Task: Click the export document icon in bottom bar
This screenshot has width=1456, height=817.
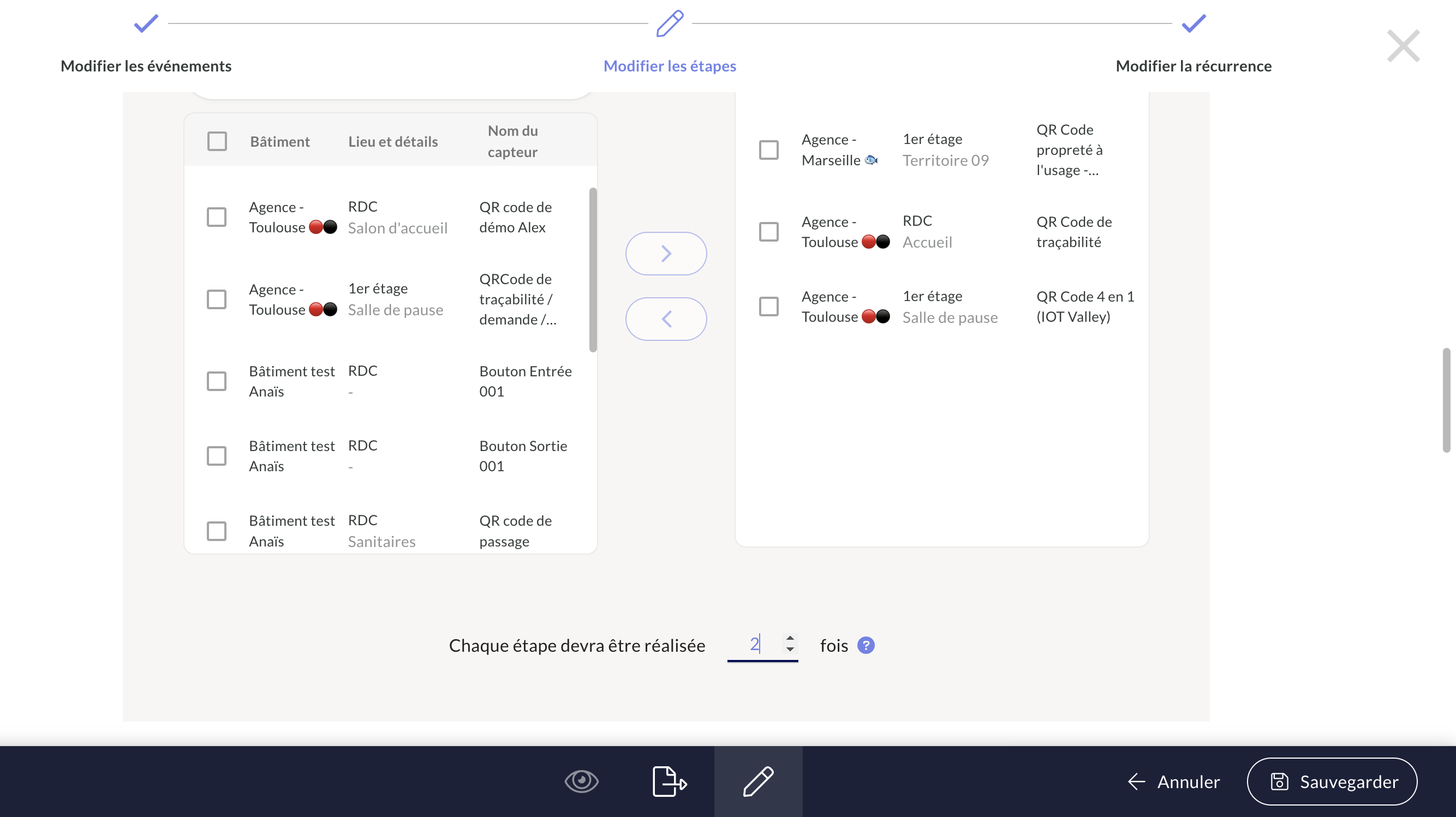Action: click(669, 782)
